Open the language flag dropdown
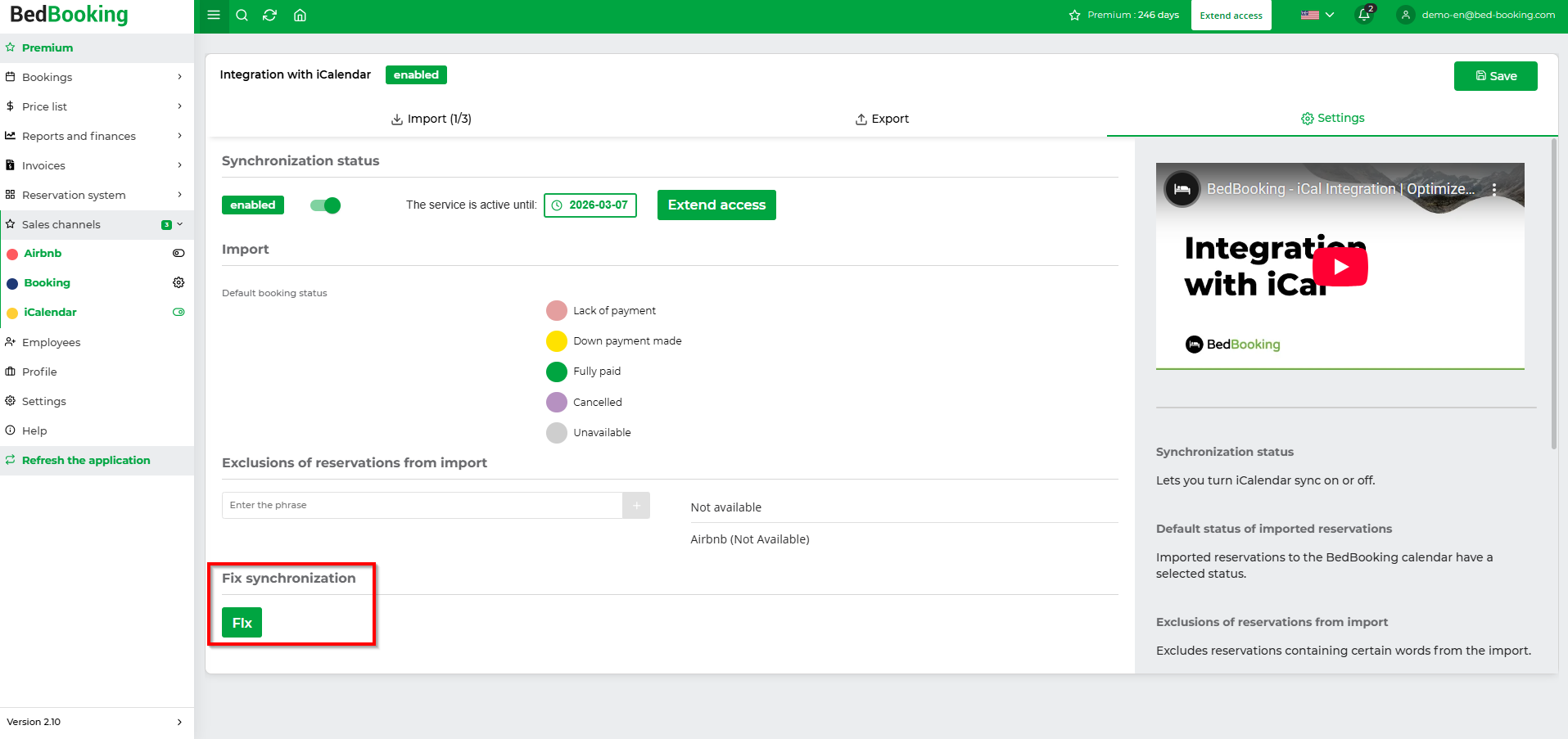The height and width of the screenshot is (739, 1568). pos(1317,15)
